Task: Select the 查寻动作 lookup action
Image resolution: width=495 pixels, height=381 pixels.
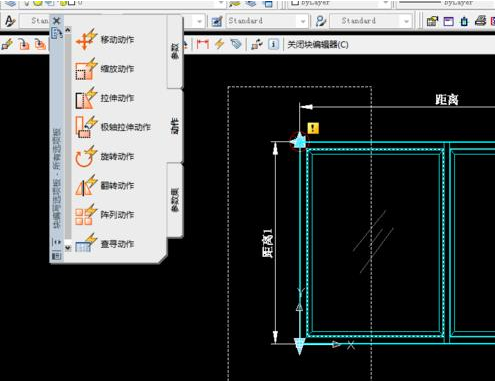Action: tap(105, 244)
